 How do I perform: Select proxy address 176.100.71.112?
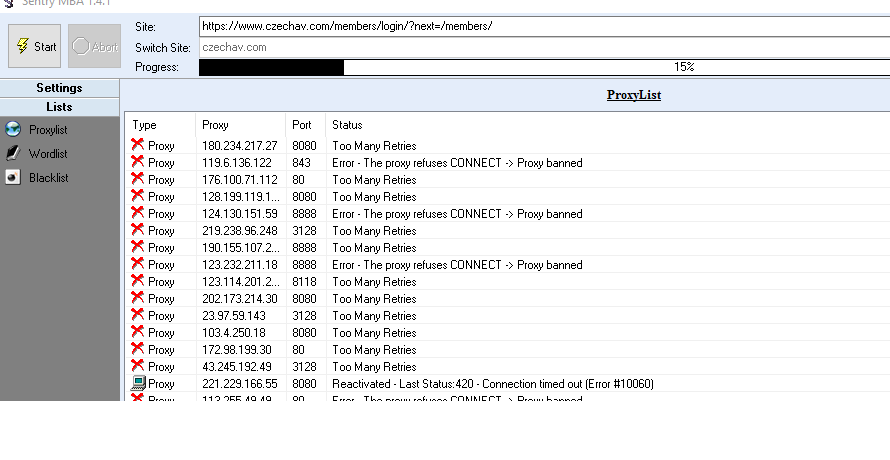(240, 180)
